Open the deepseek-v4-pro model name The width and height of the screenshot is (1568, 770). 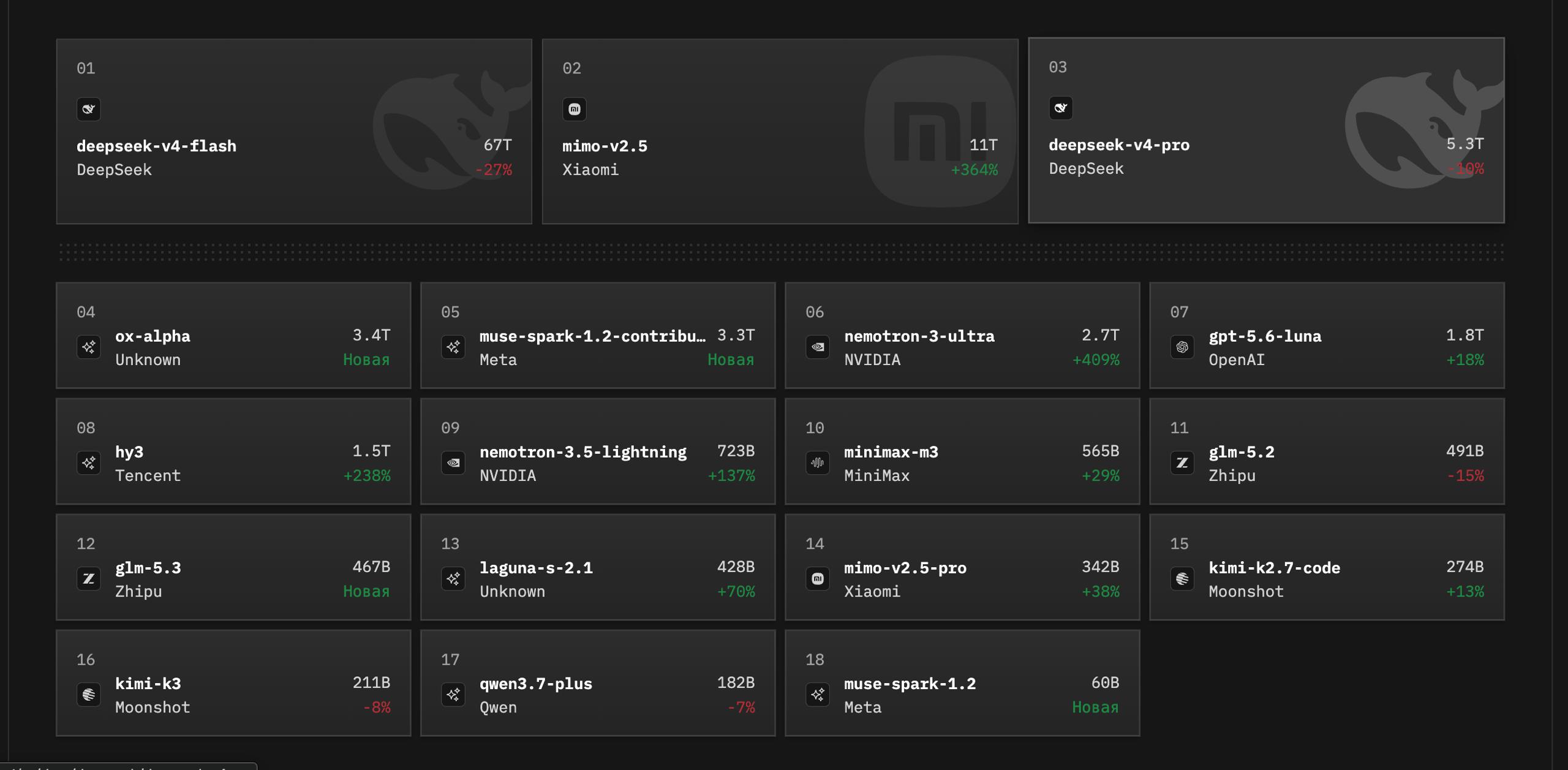tap(1119, 145)
